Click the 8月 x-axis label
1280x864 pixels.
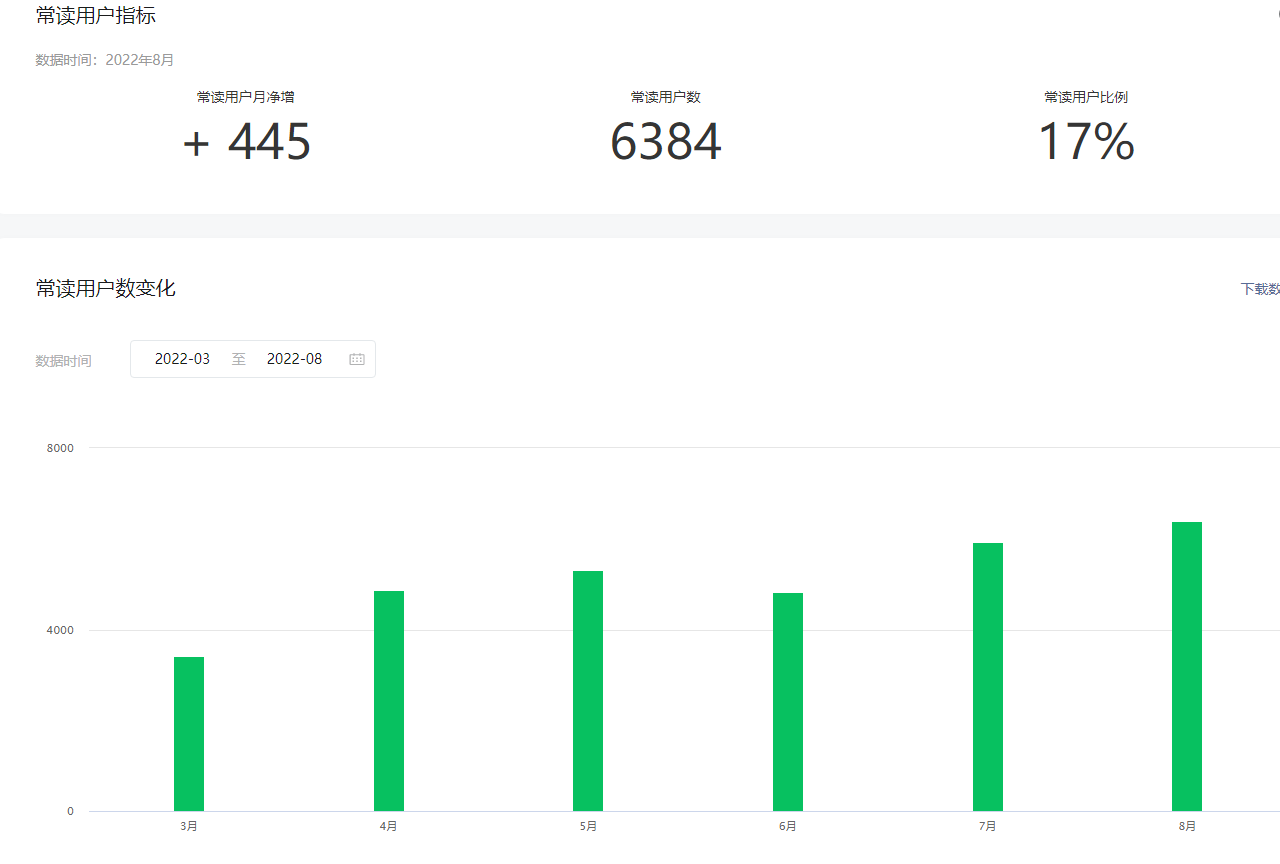click(x=1187, y=826)
